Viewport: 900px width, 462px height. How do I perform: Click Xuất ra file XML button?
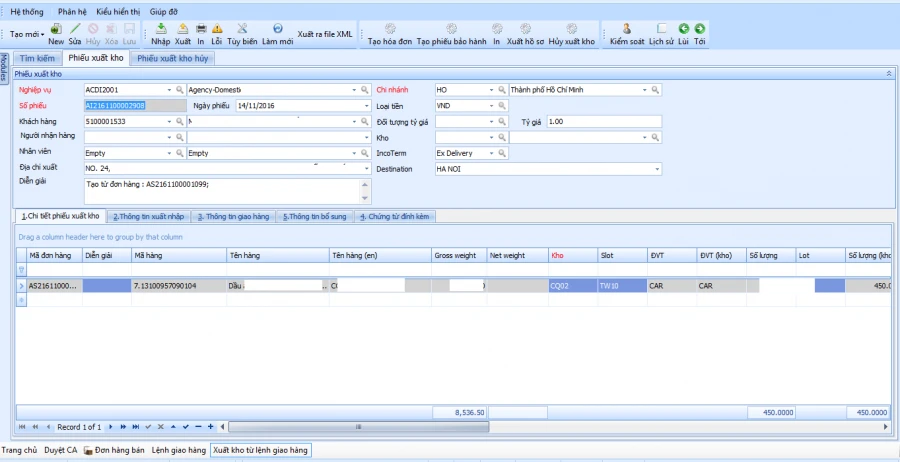pos(325,34)
